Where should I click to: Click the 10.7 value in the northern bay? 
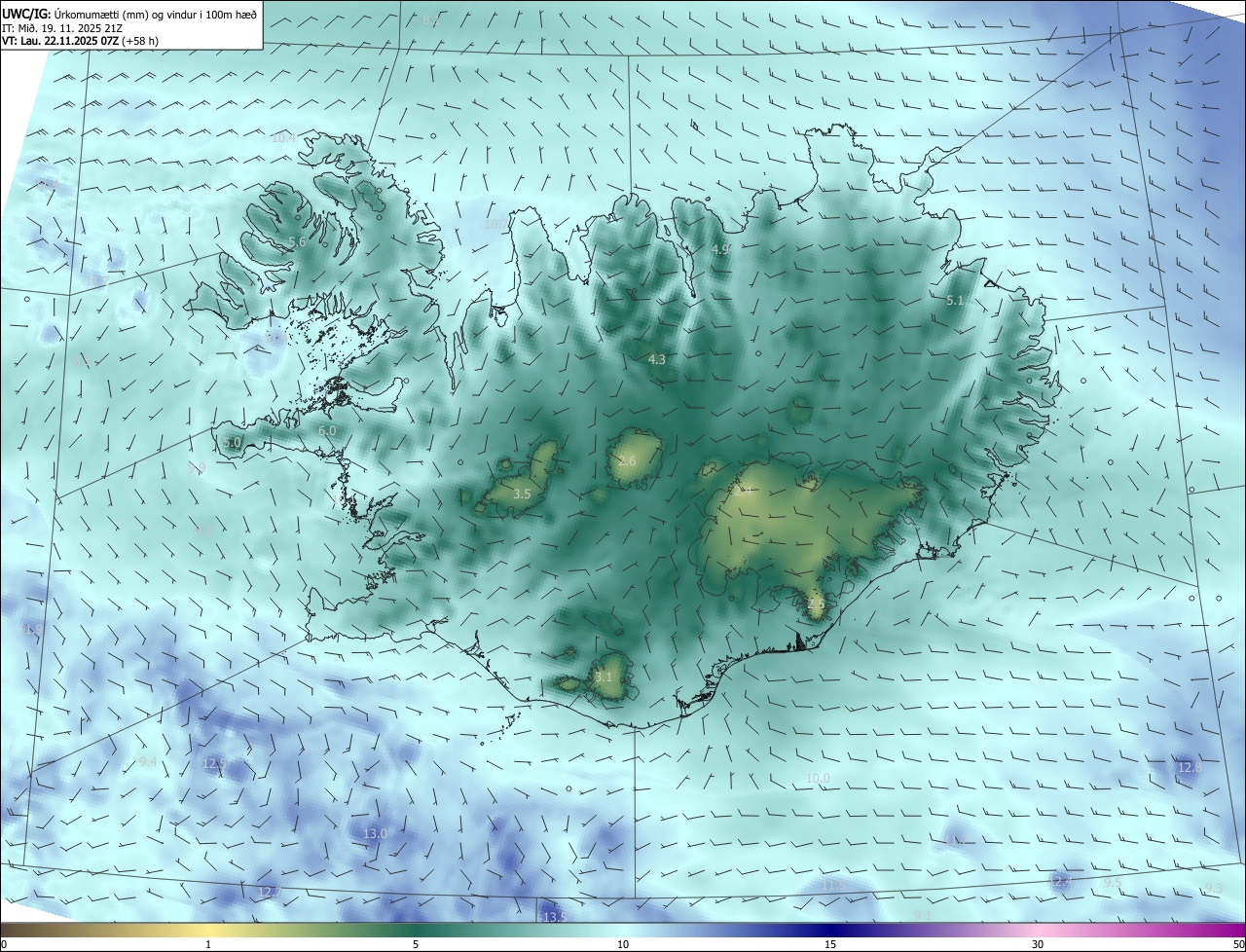(496, 224)
